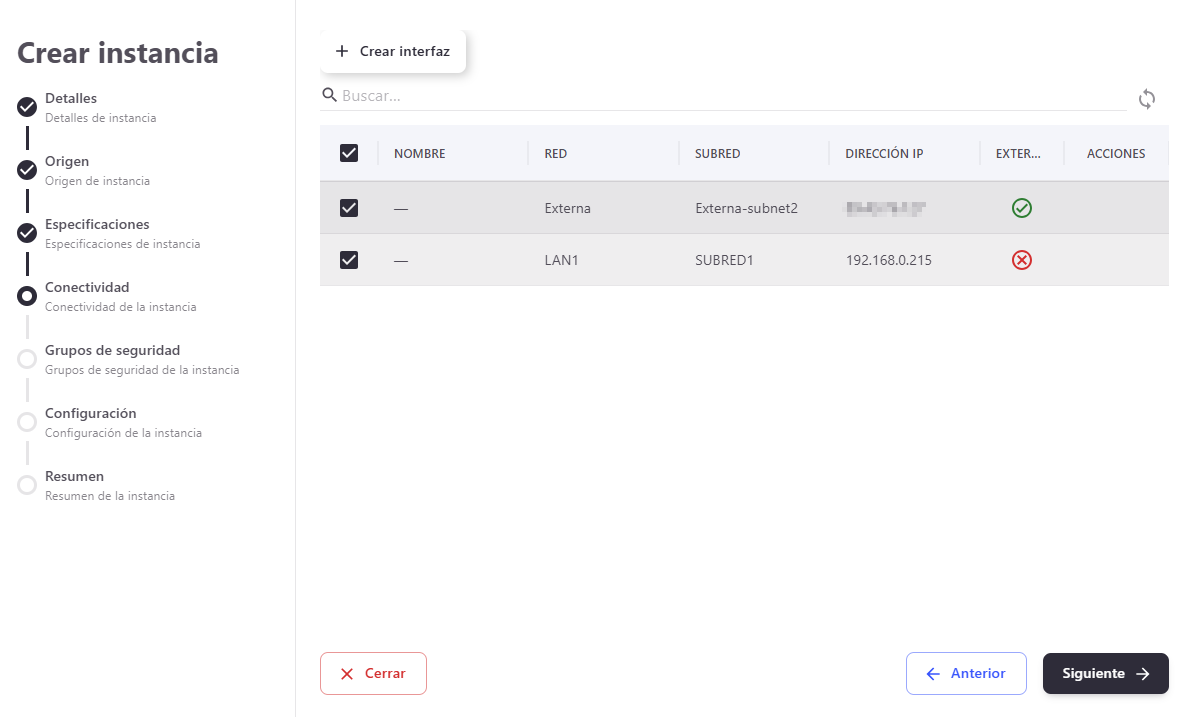
Task: Sort by DIRECCIÓN IP column header
Action: (x=883, y=154)
